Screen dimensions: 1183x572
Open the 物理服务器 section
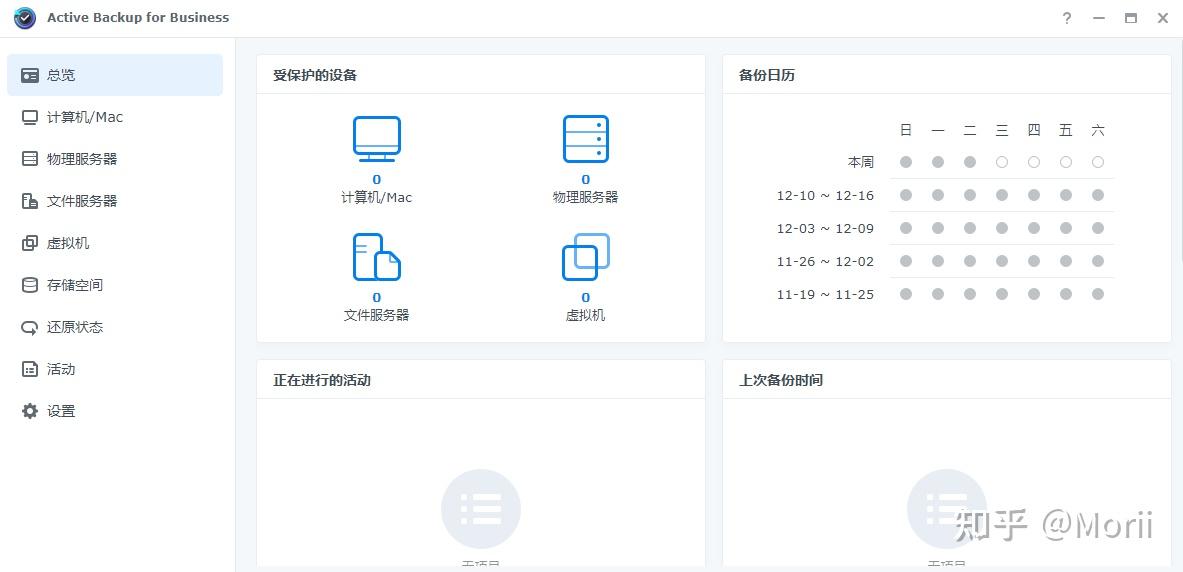[x=115, y=159]
